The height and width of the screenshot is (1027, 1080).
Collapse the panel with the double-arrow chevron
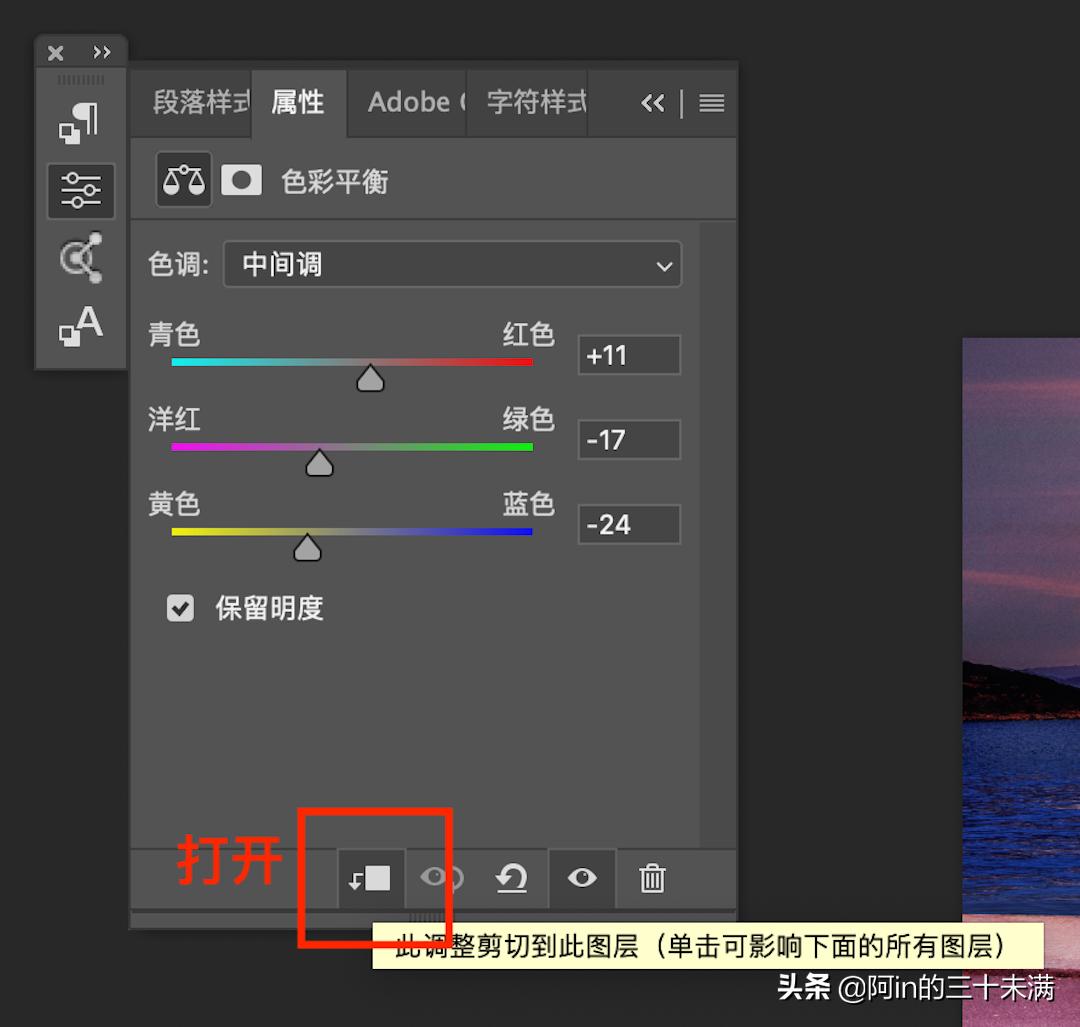coord(654,103)
